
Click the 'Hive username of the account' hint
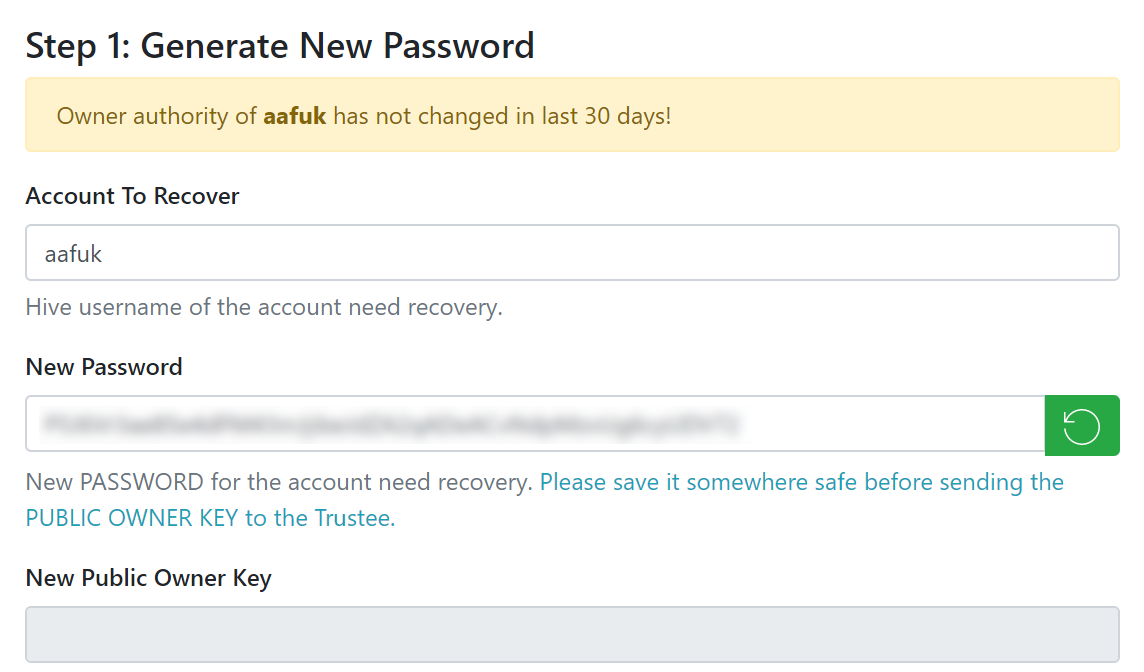263,307
